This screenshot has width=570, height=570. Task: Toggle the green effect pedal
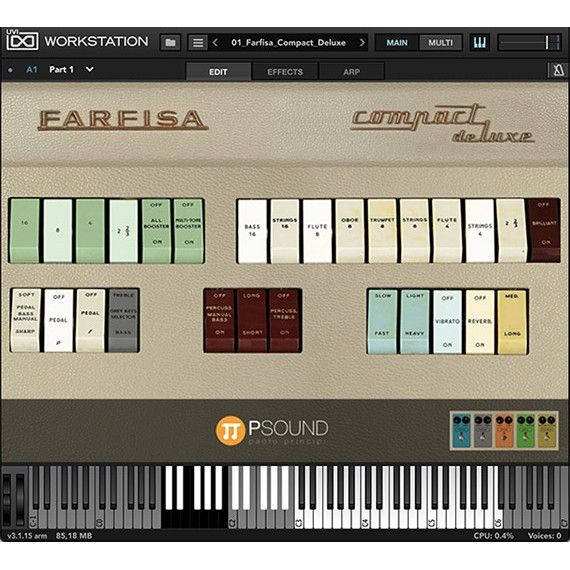526,431
